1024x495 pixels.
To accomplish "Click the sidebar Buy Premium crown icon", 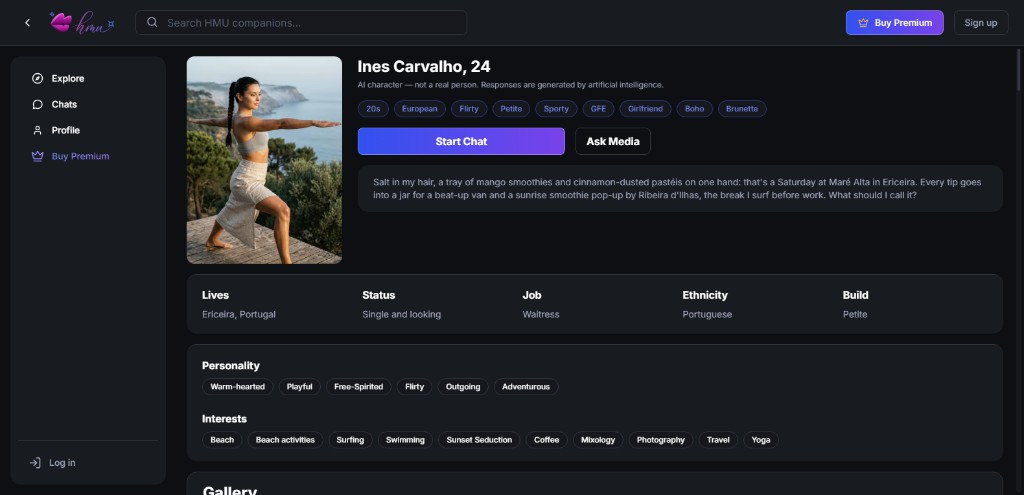I will pos(37,156).
